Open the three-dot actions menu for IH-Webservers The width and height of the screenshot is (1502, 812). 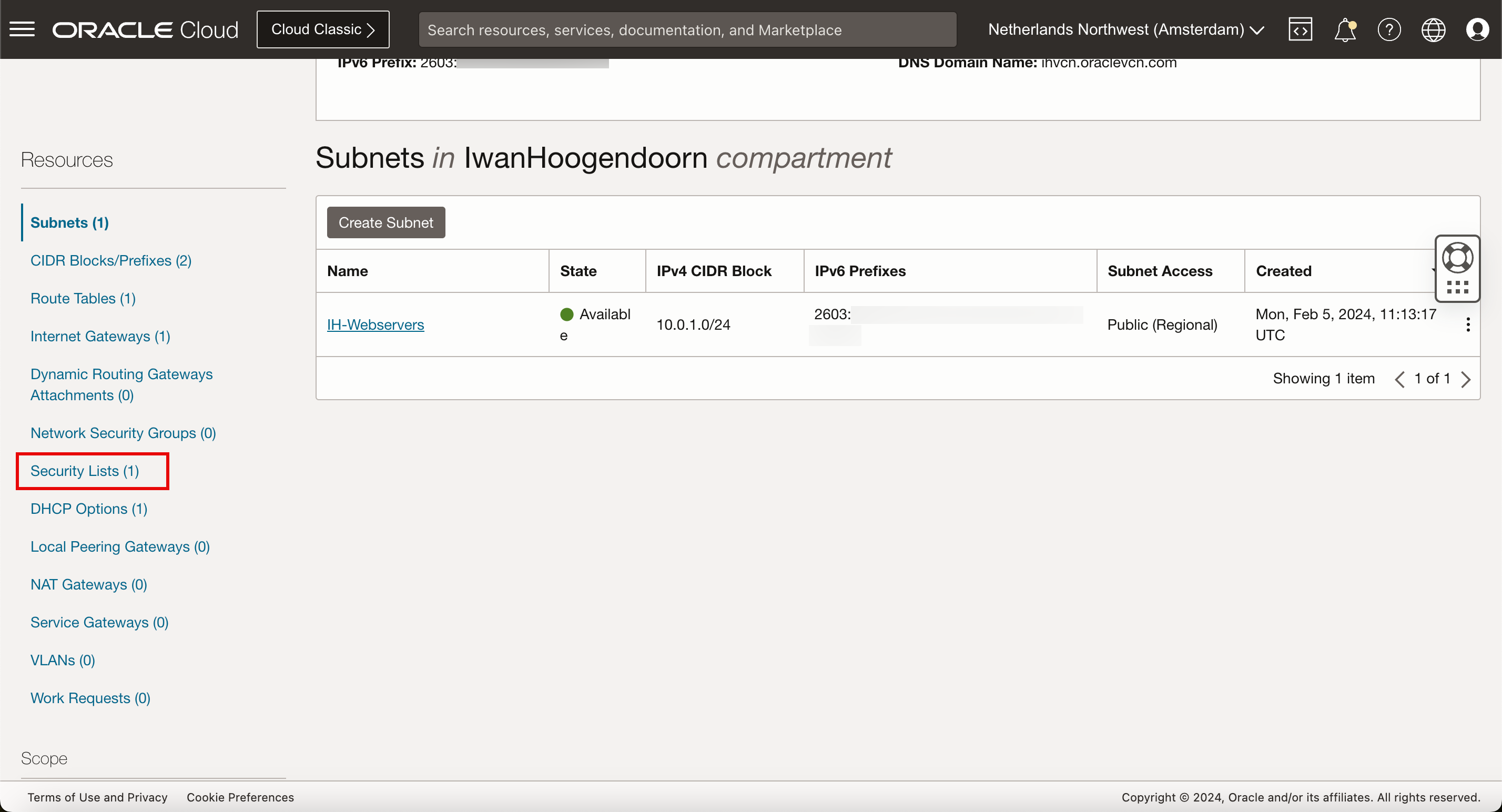(x=1468, y=324)
